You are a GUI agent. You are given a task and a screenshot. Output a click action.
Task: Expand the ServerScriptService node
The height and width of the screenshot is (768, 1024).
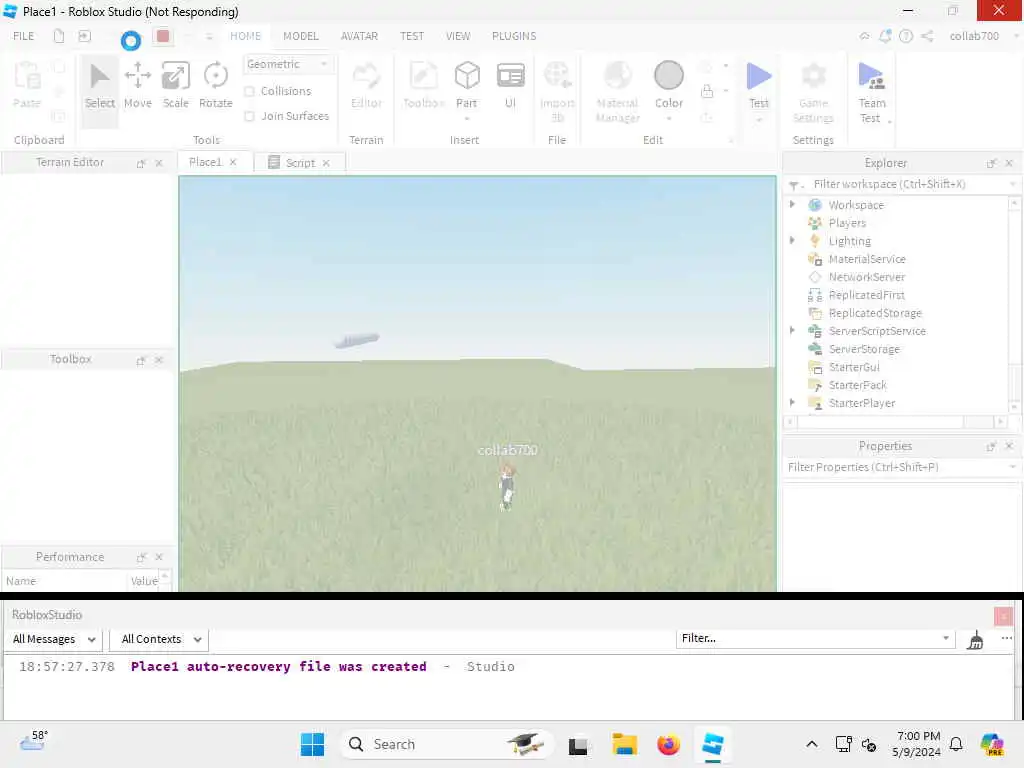[x=792, y=330]
